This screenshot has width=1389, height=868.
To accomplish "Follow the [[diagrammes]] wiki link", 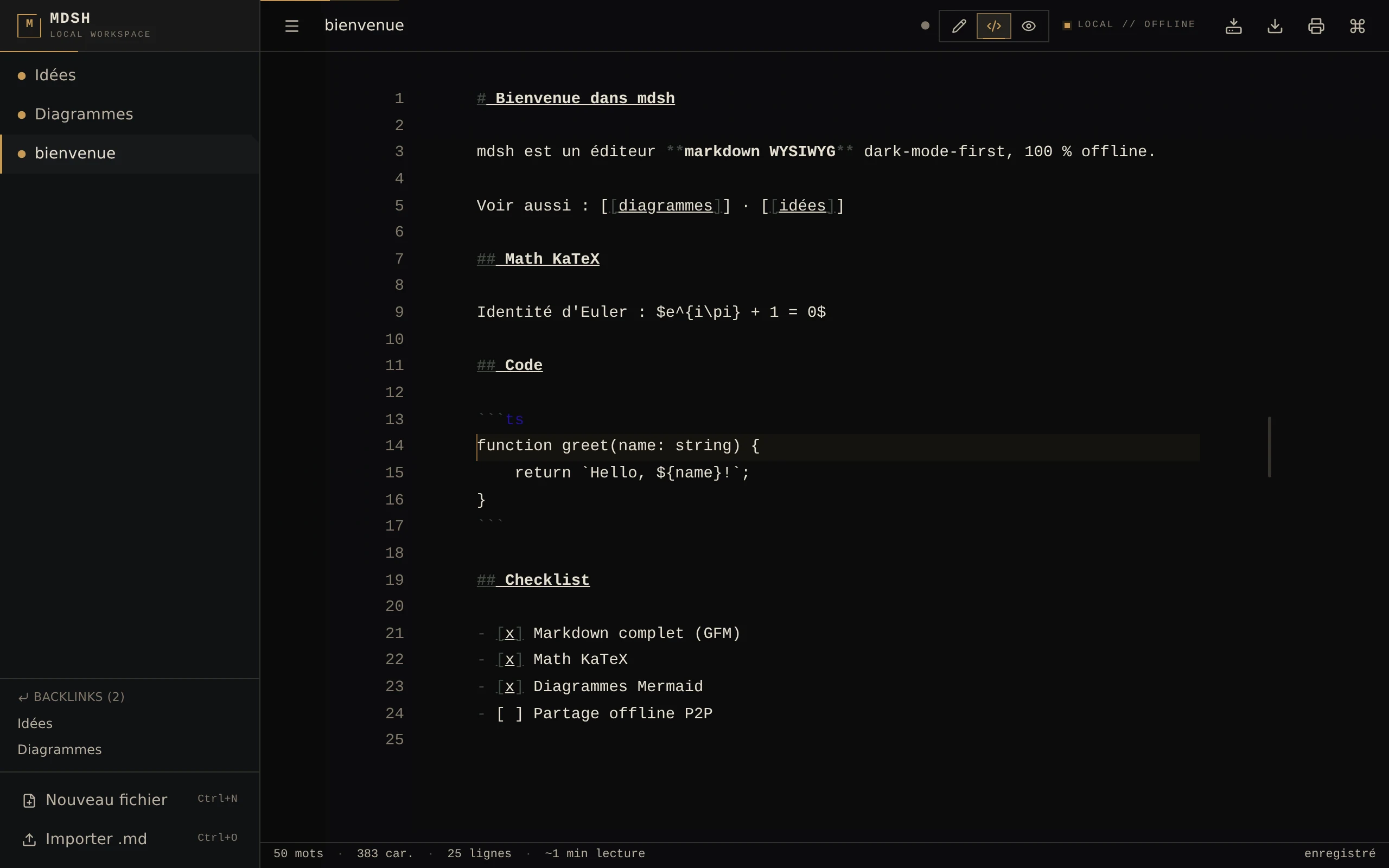I will click(665, 206).
